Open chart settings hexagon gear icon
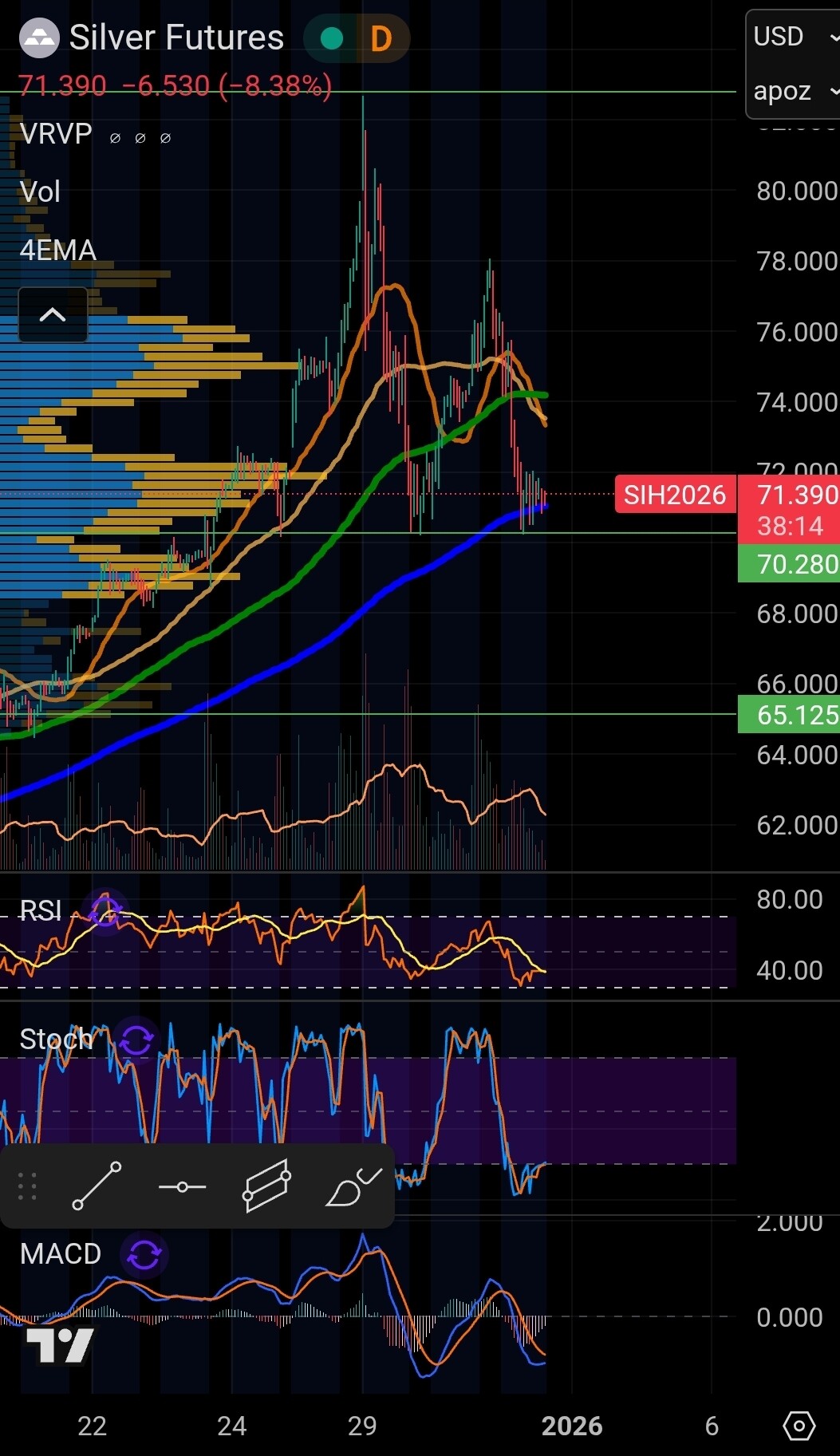 click(x=799, y=1426)
